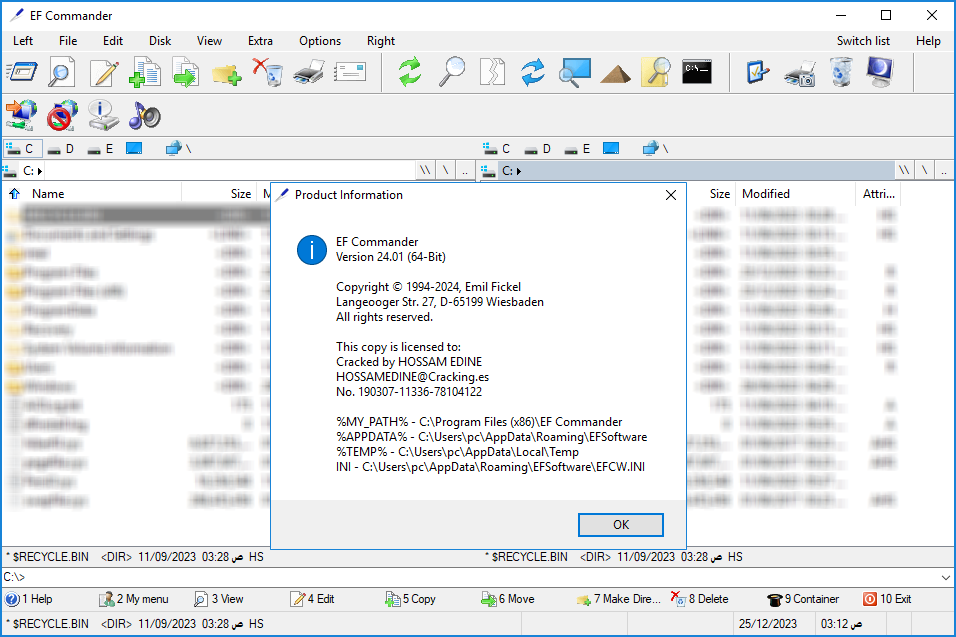The width and height of the screenshot is (956, 637).
Task: Click the disk information icon
Action: (104, 115)
